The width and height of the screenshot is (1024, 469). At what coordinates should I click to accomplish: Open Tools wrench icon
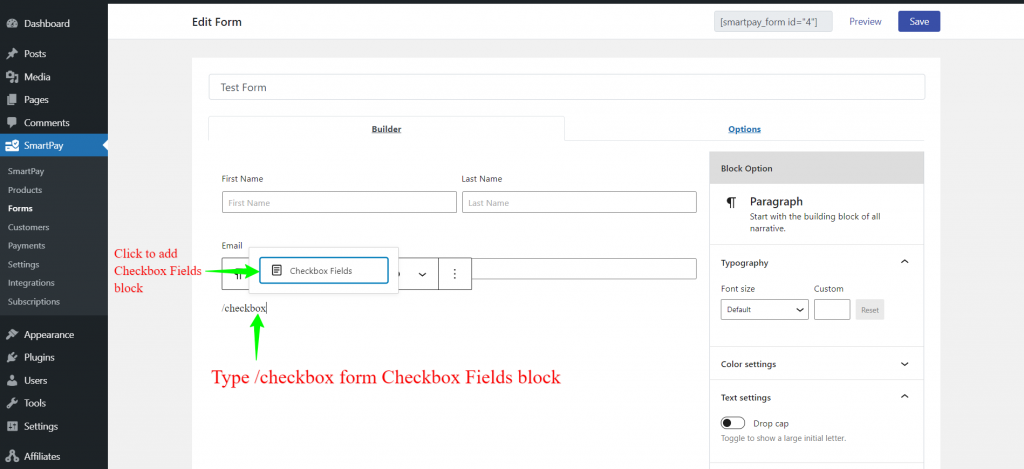pos(12,403)
